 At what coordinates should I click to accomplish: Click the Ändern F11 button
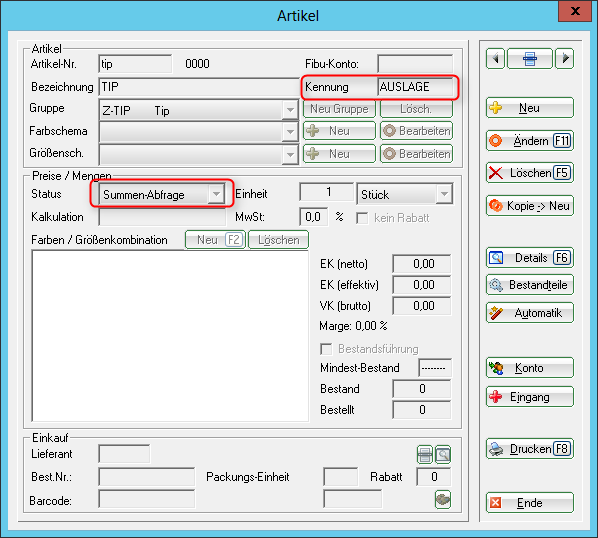(x=530, y=141)
